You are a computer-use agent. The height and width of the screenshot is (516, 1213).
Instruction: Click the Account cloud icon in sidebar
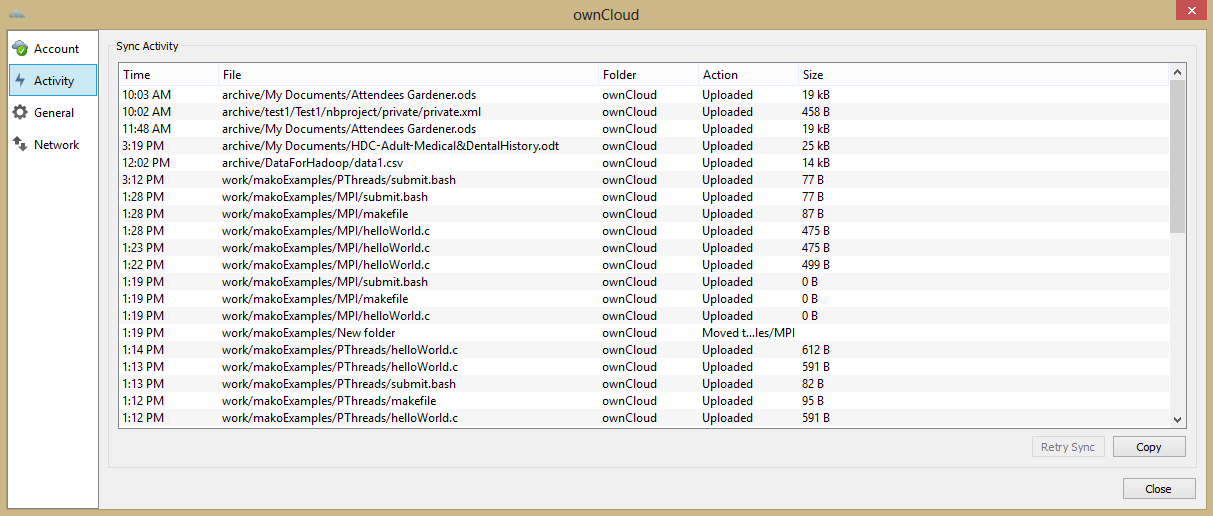(x=20, y=48)
